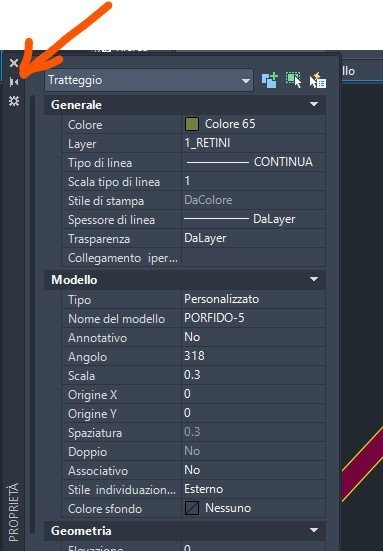The height and width of the screenshot is (551, 383).
Task: Open the Tratteggio object type dropdown
Action: (149, 80)
